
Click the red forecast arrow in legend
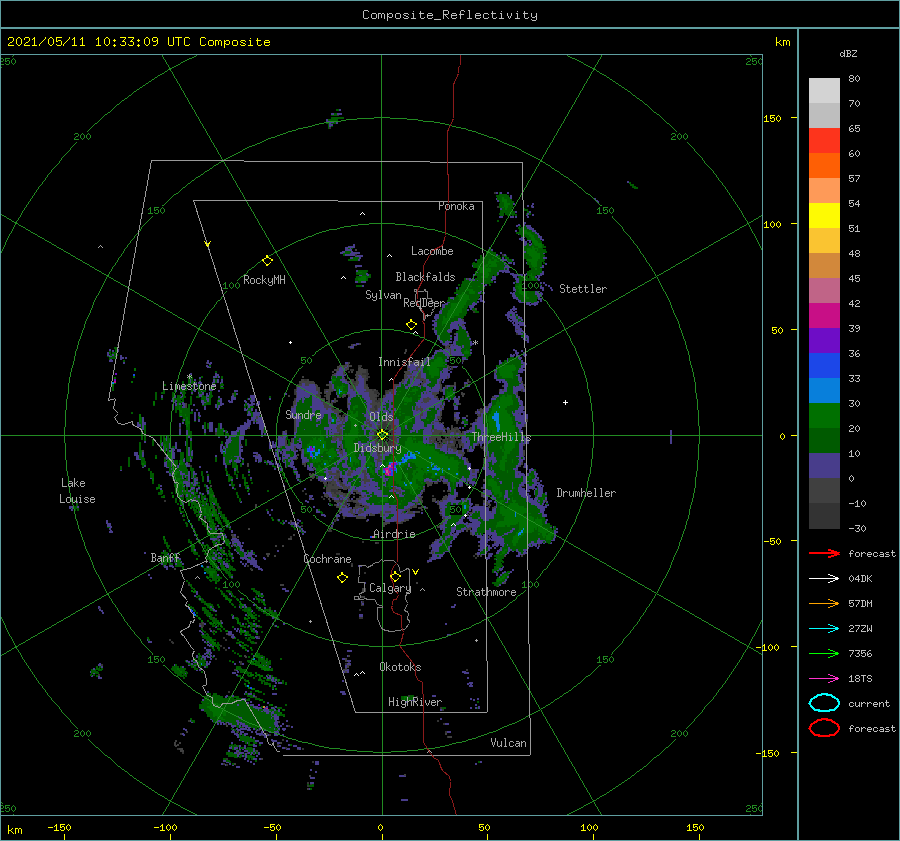(x=824, y=553)
